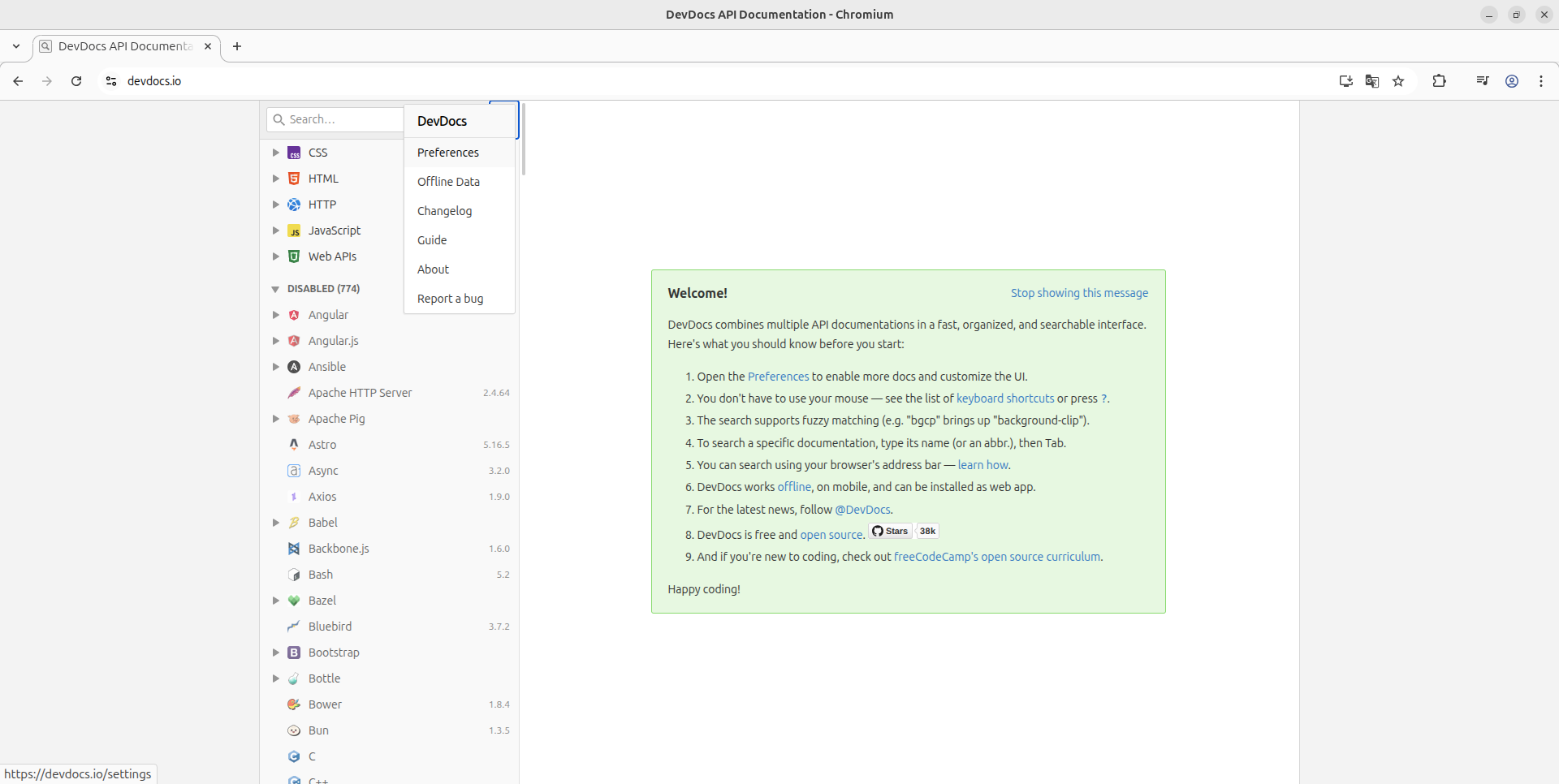Open the keyboard shortcuts link
The height and width of the screenshot is (784, 1559).
1004,398
